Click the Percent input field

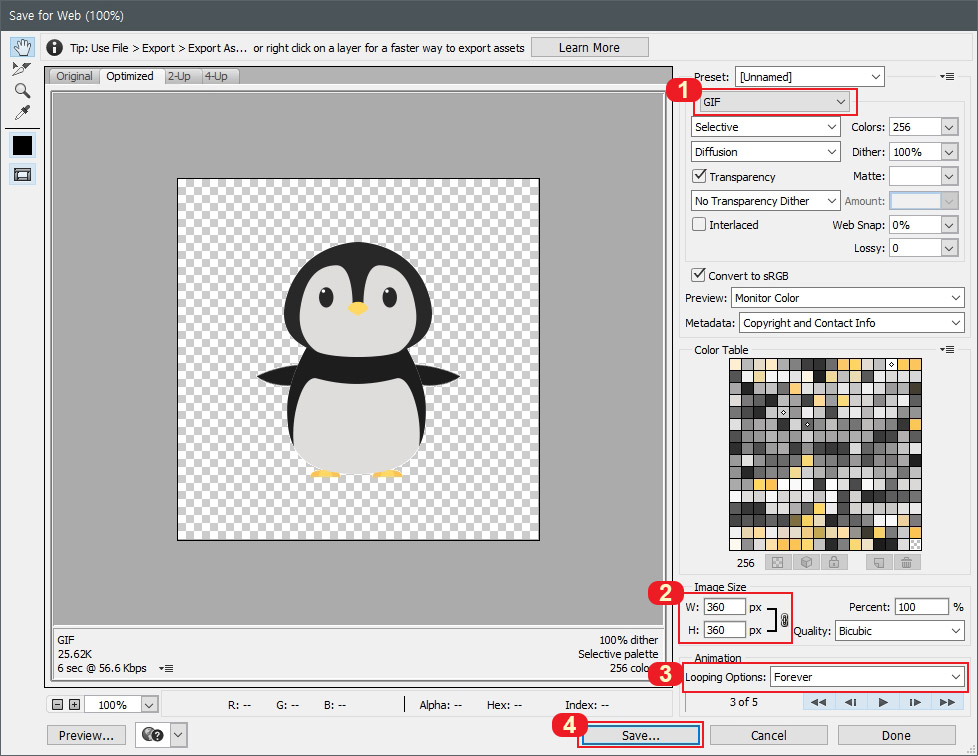tap(922, 607)
